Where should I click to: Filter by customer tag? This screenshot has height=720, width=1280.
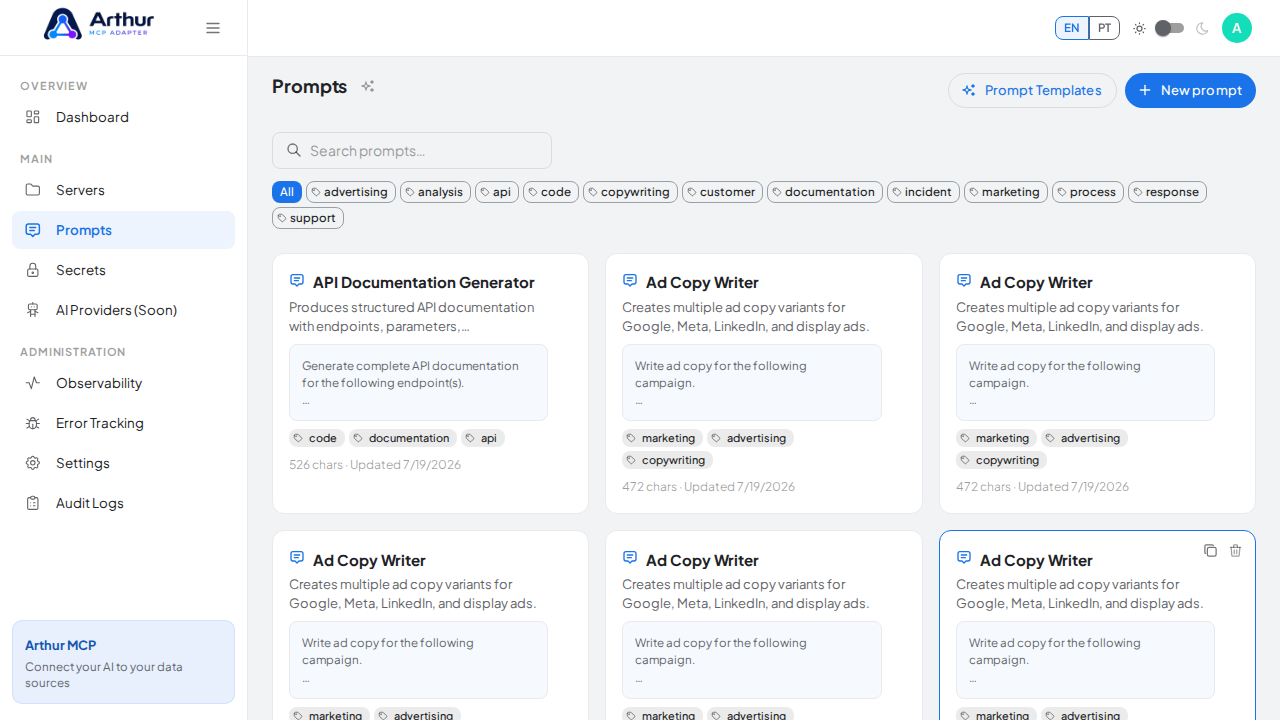pyautogui.click(x=722, y=192)
